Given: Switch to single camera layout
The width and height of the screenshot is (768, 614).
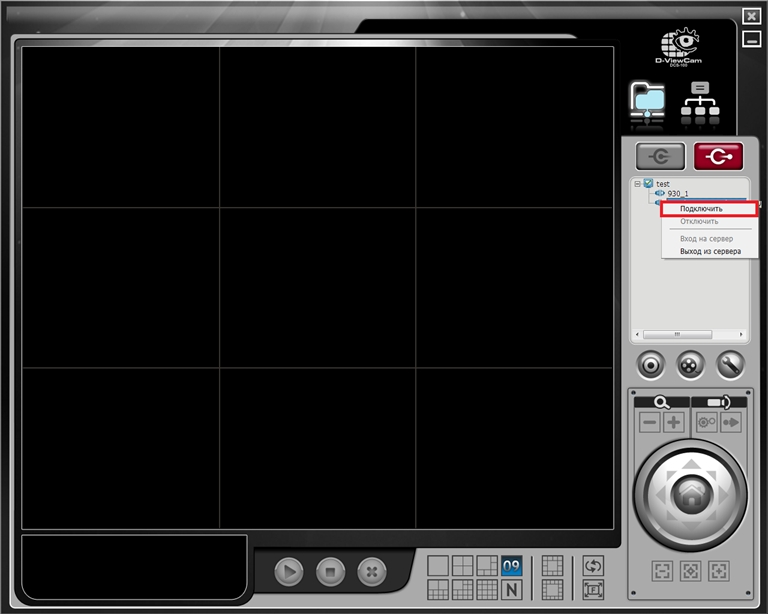Looking at the screenshot, I should 438,565.
